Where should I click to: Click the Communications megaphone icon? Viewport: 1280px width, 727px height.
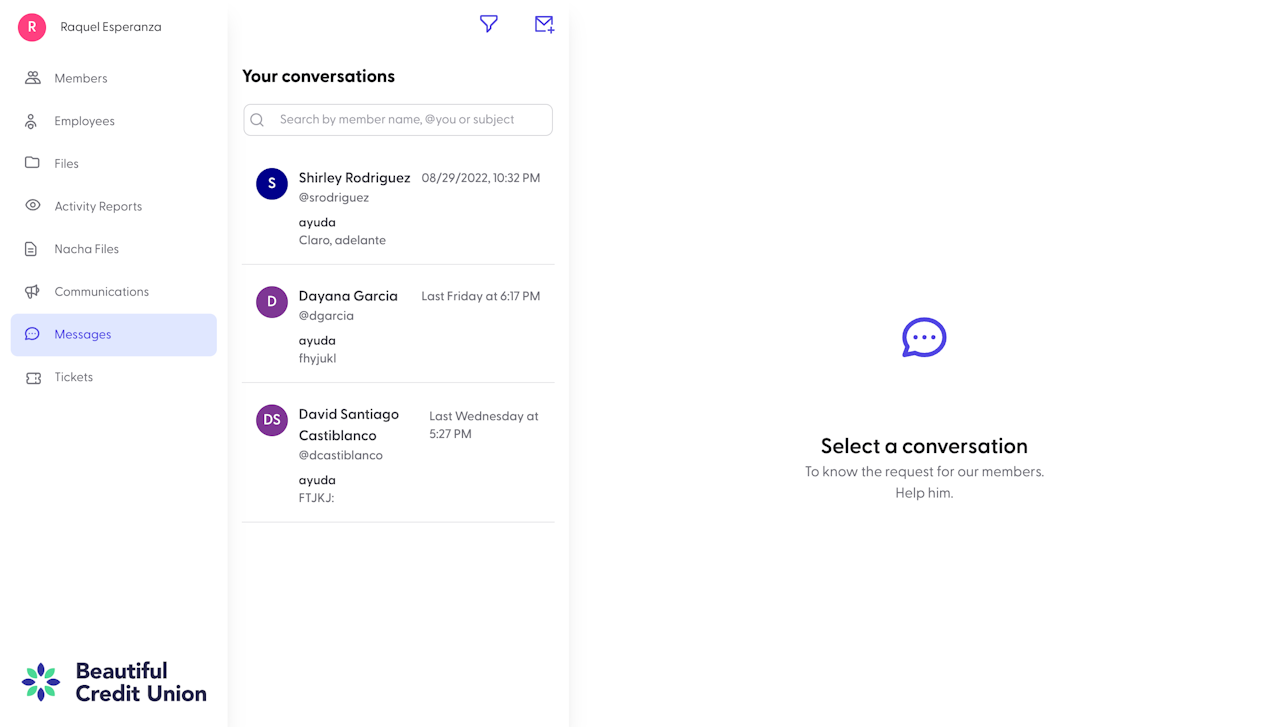point(33,292)
